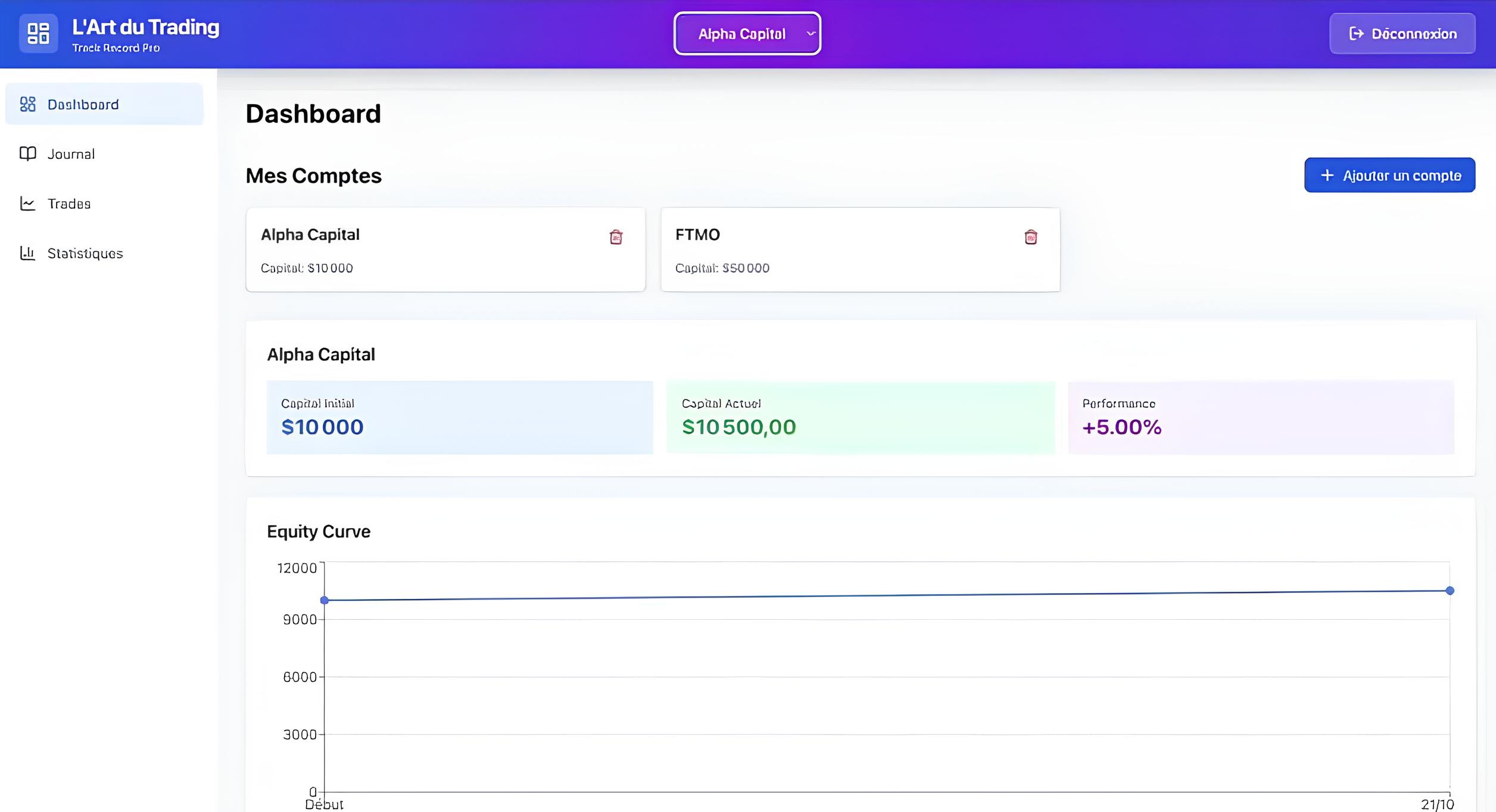The height and width of the screenshot is (812, 1496).
Task: Click the Début data point on equity curve
Action: [325, 600]
